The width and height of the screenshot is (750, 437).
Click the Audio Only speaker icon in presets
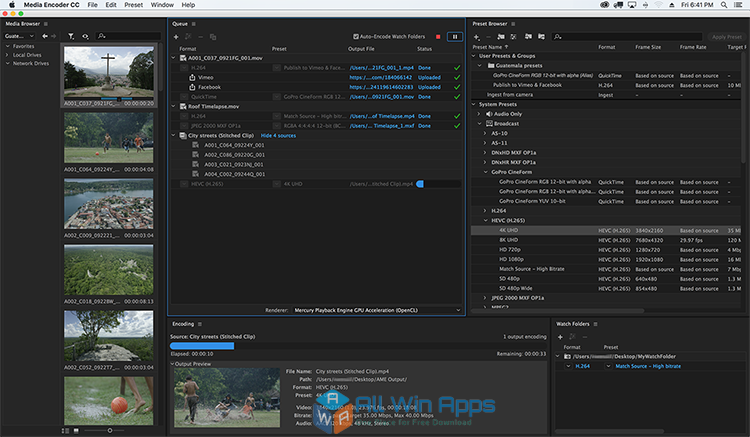(x=489, y=114)
